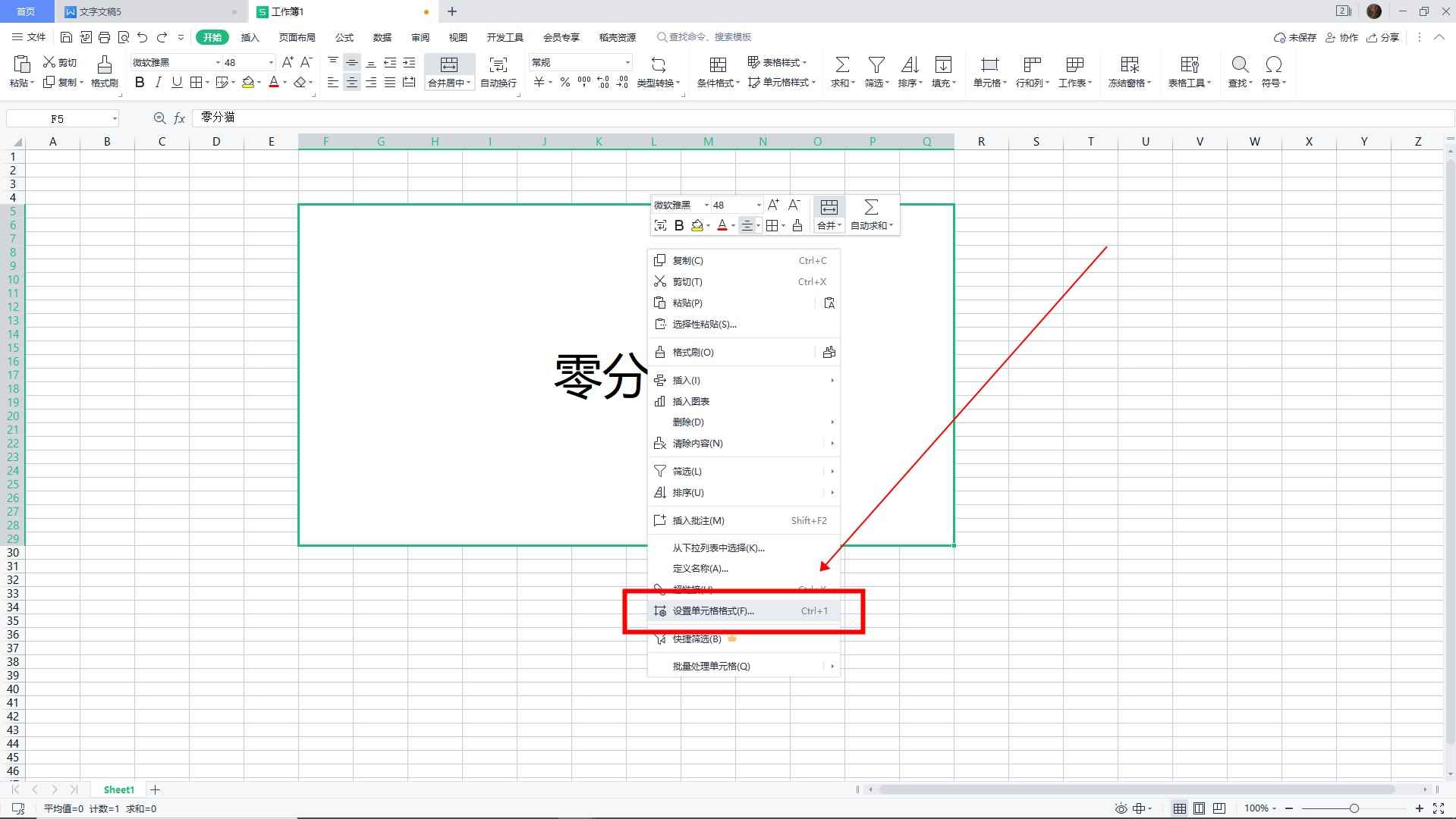Open the 条件格式 conditional formatting tool

[x=716, y=72]
